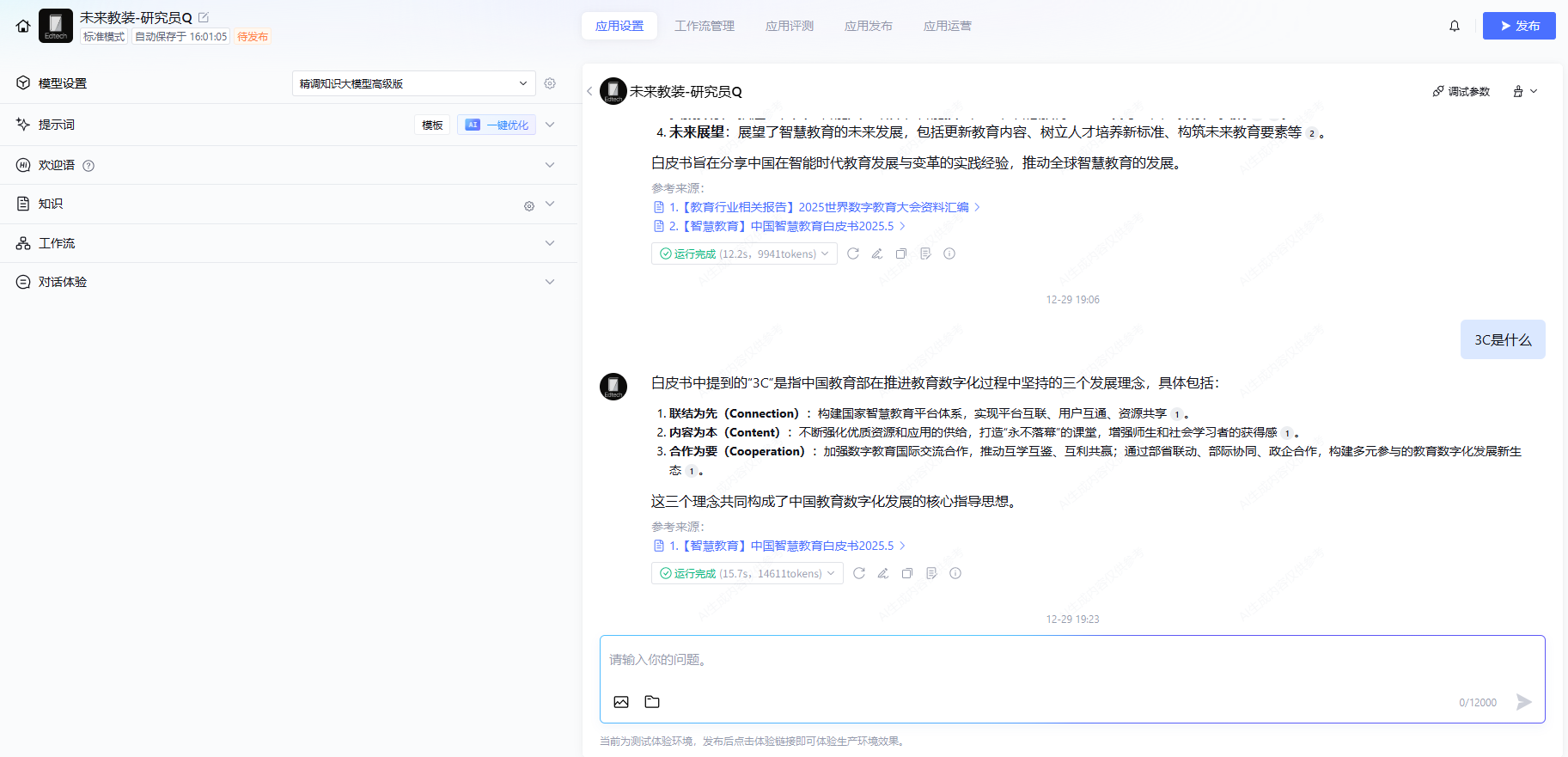
Task: Click the send arrow in chat input
Action: click(1523, 702)
